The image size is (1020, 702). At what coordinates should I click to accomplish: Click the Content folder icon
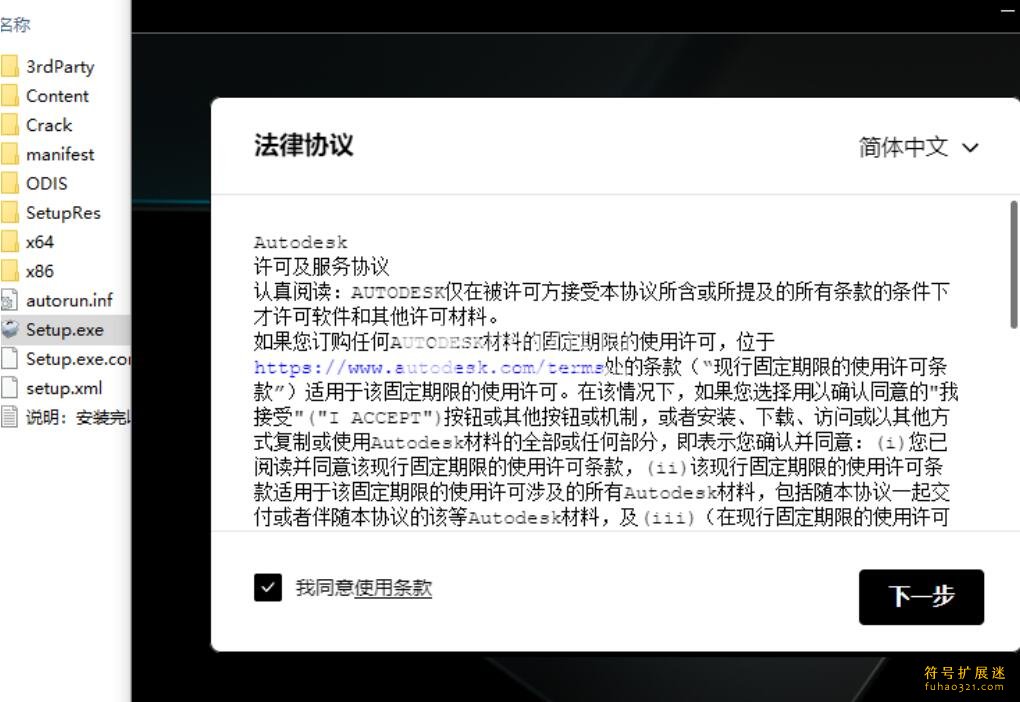click(x=9, y=96)
